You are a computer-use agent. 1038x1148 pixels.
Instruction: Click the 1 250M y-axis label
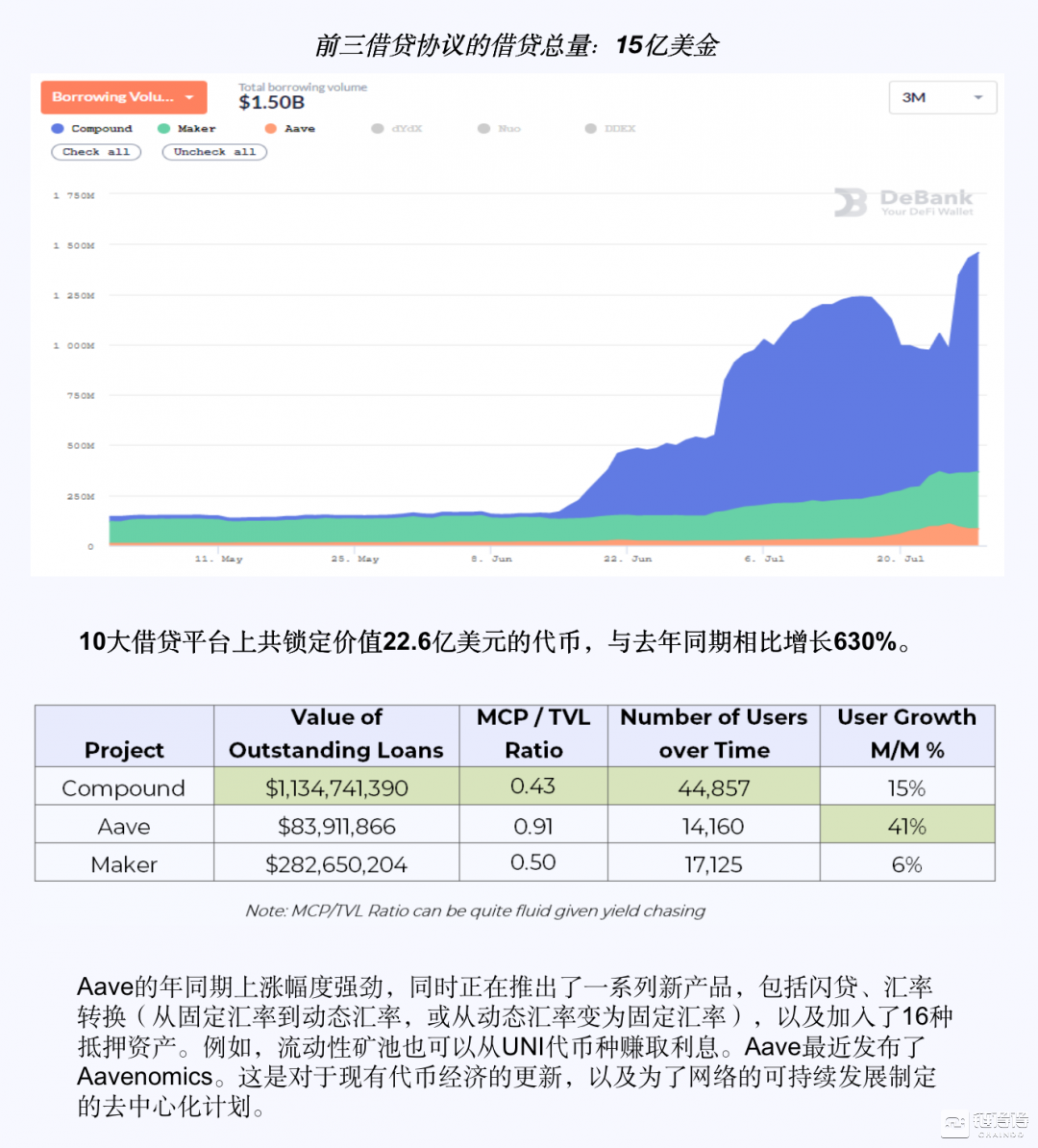(x=74, y=296)
